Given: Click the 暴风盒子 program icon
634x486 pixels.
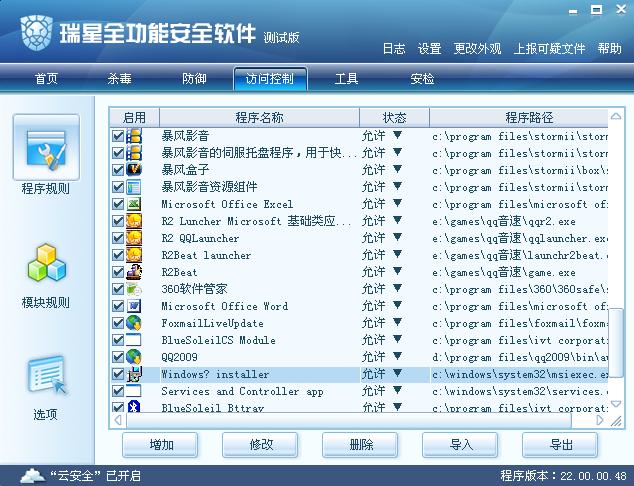Looking at the screenshot, I should click(x=134, y=170).
